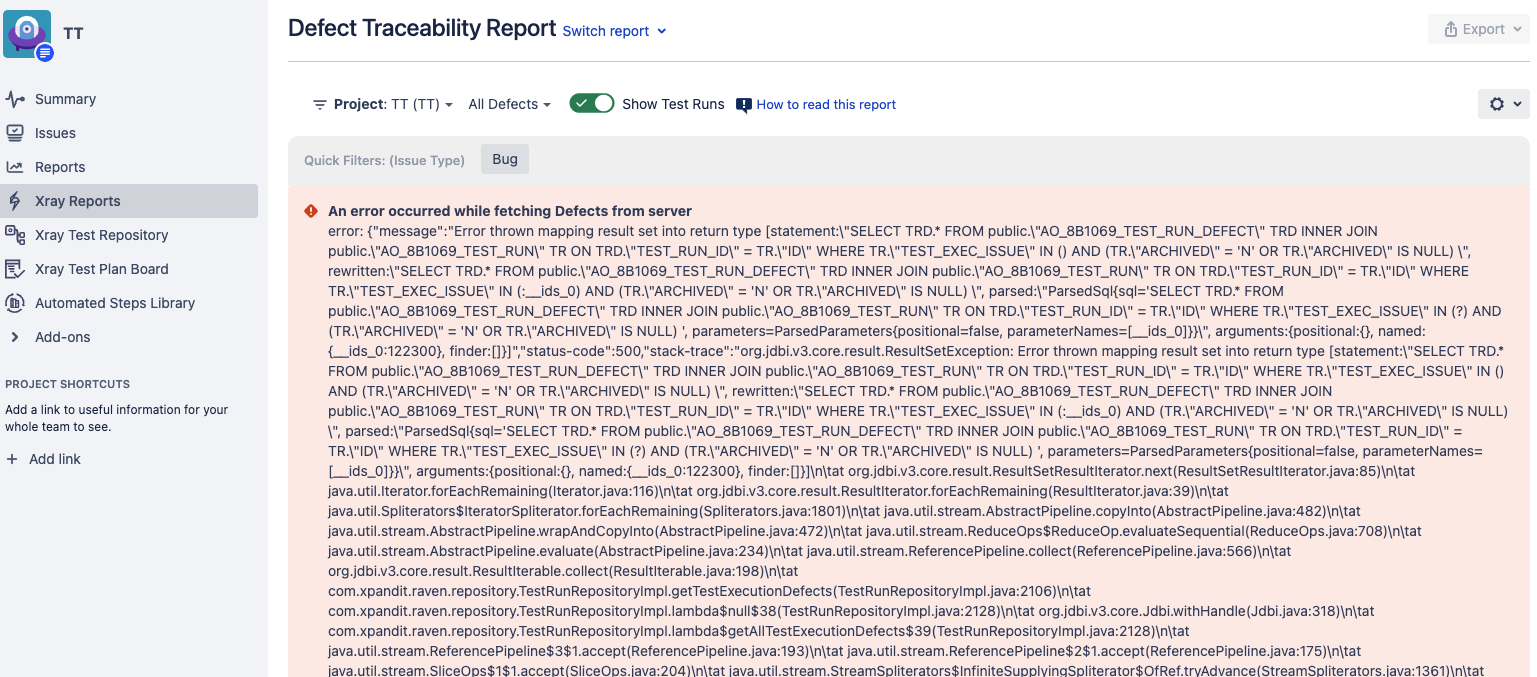The image size is (1537, 677).
Task: Toggle off Show Test Runs switch
Action: [591, 104]
